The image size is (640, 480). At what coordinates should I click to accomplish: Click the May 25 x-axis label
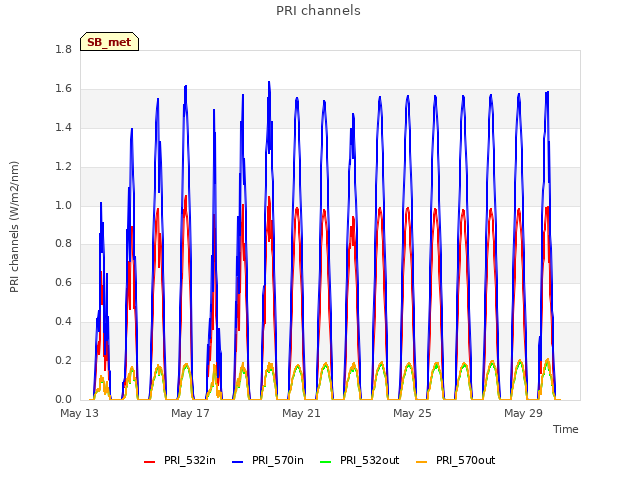click(x=412, y=413)
